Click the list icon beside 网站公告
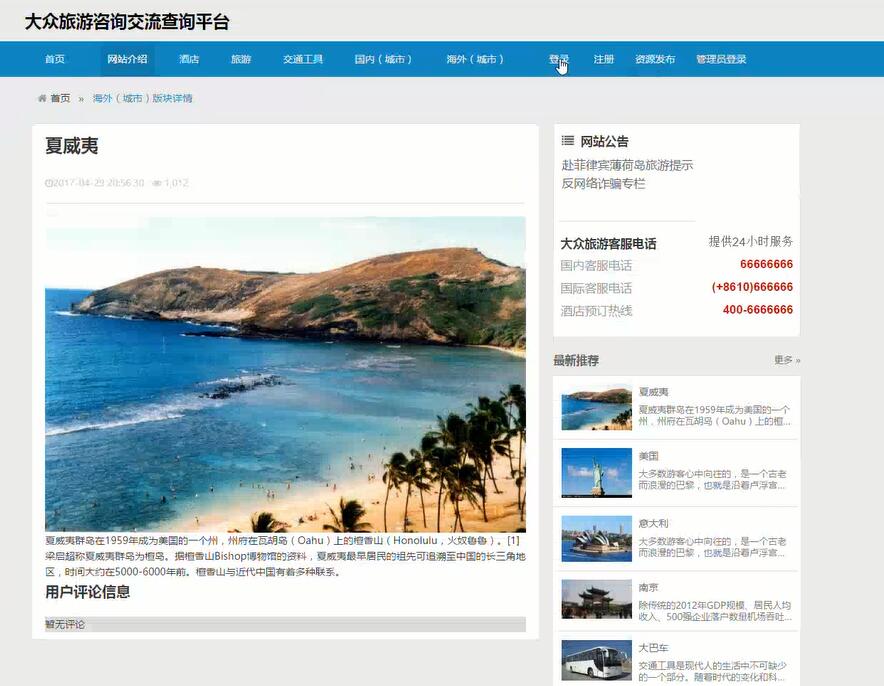The height and width of the screenshot is (686, 884). 568,141
